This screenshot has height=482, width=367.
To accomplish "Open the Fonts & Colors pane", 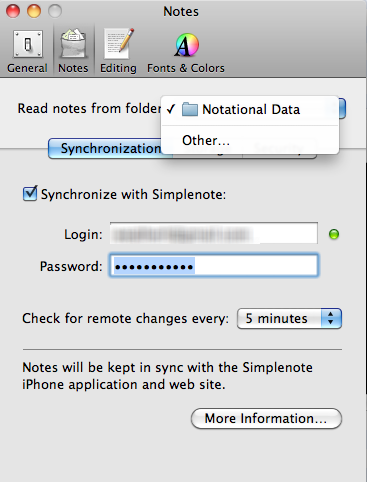I will tap(186, 51).
